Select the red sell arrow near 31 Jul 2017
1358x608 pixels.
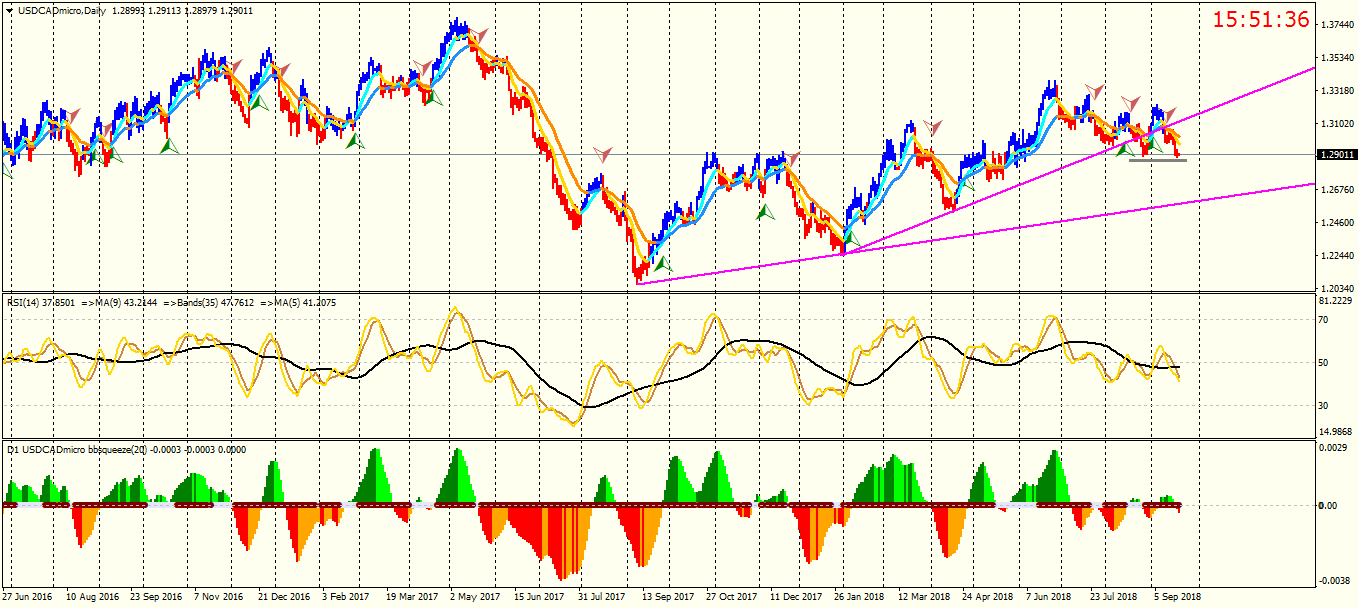pos(602,154)
